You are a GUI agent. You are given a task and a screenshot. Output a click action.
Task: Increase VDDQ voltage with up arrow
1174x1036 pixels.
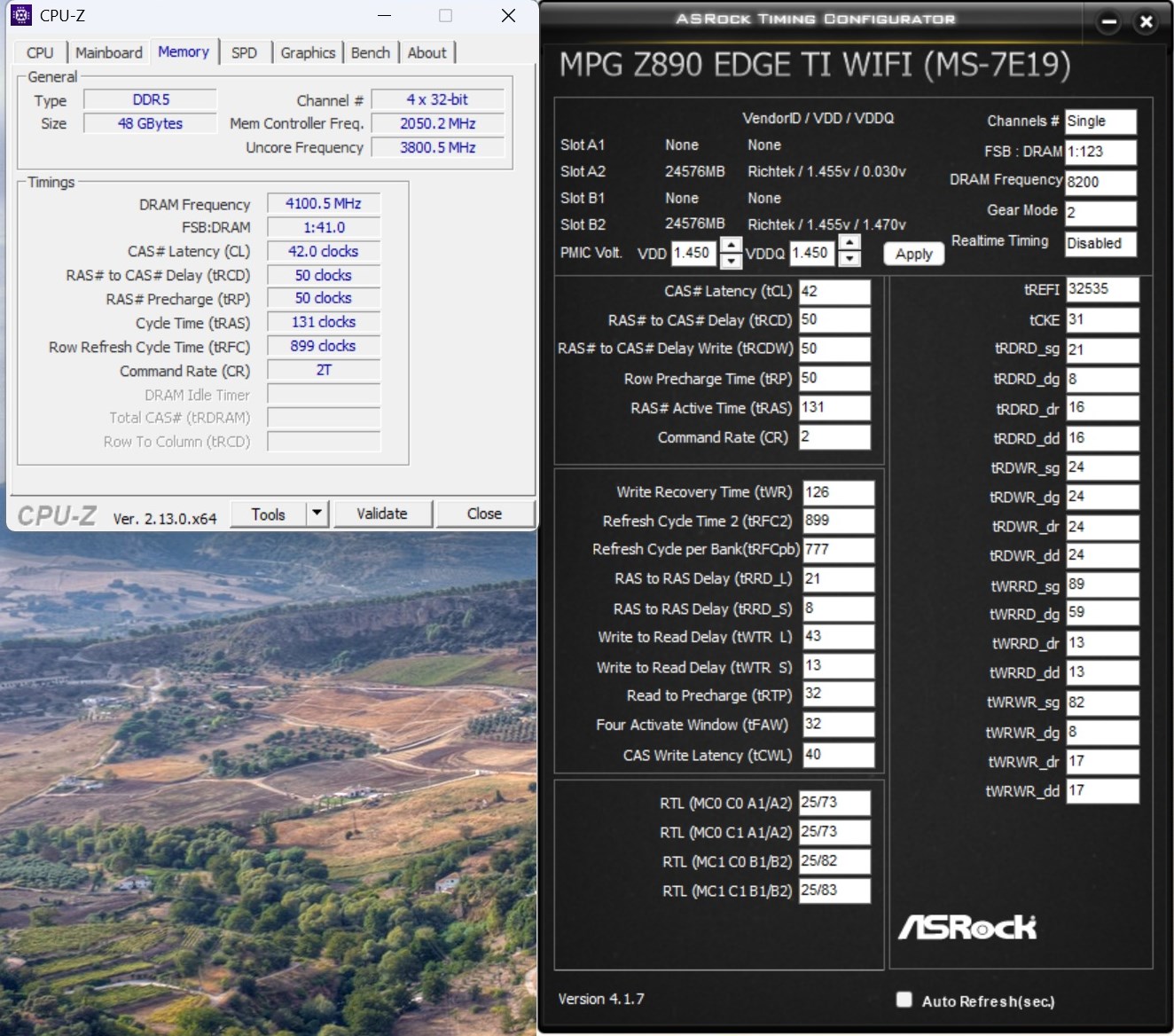[849, 243]
